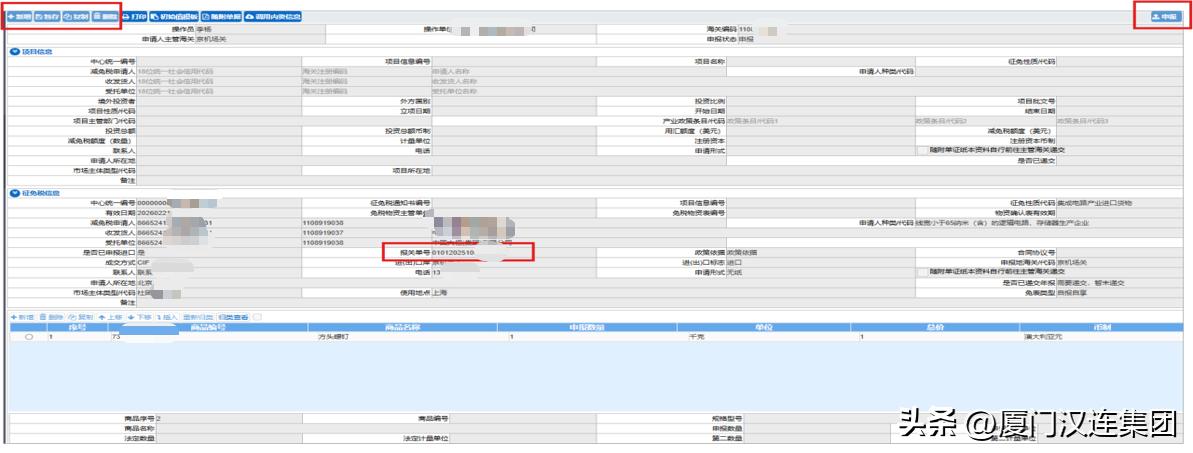Tick 随附单证纸本资料 checkbox in 征免税信息 section
The height and width of the screenshot is (453, 1193).
tap(923, 271)
